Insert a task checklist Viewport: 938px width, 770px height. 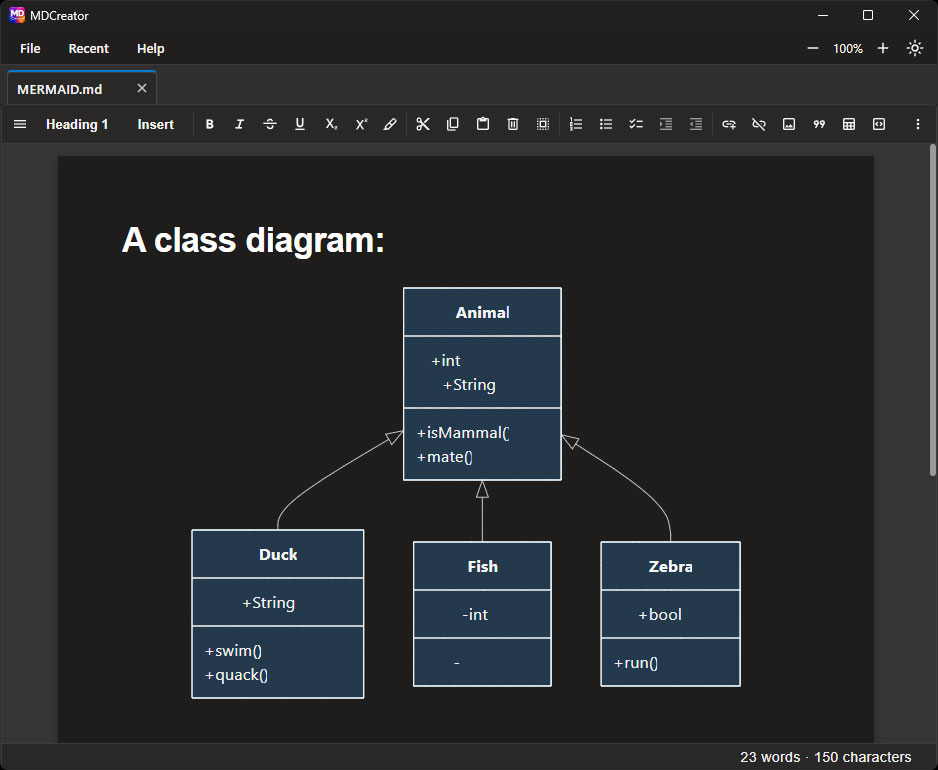(636, 124)
